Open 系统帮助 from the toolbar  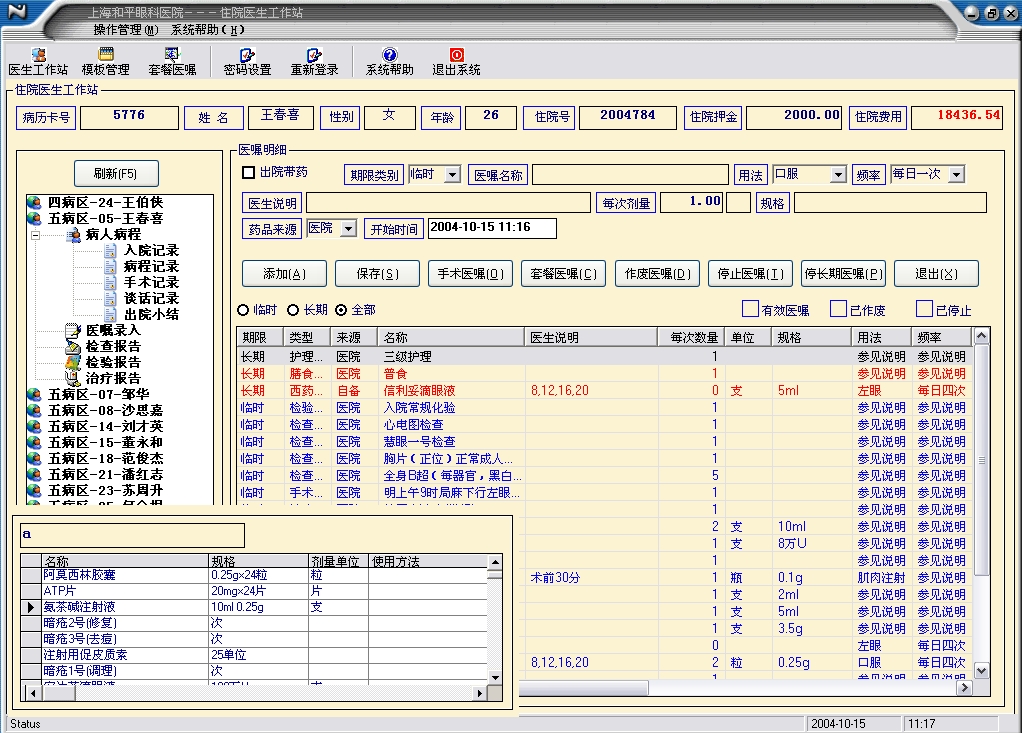389,62
